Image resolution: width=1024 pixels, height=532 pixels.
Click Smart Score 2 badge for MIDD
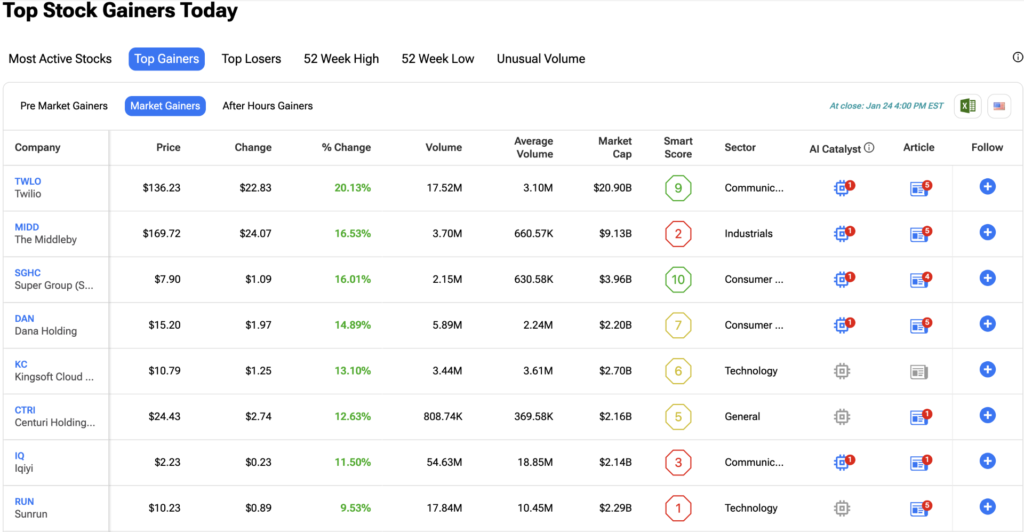tap(678, 234)
